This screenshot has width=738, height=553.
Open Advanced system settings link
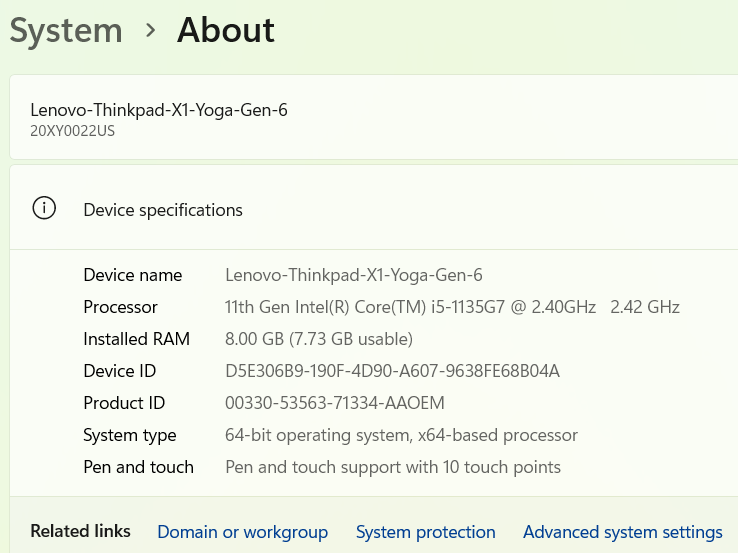623,532
